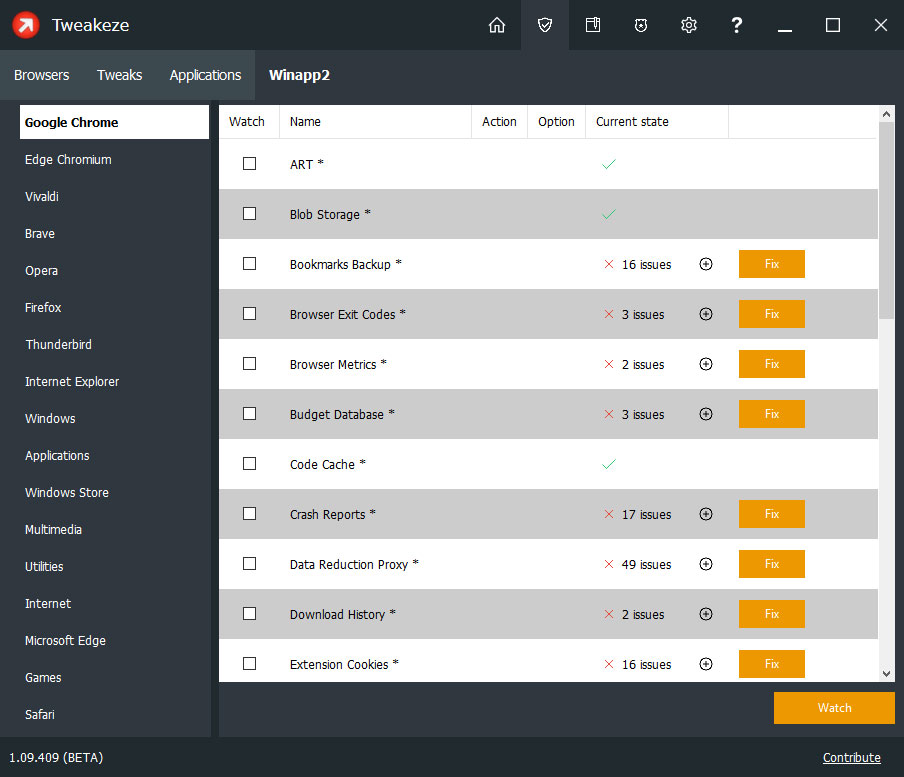Open the report journal icon in toolbar
Image resolution: width=904 pixels, height=777 pixels.
tap(593, 25)
